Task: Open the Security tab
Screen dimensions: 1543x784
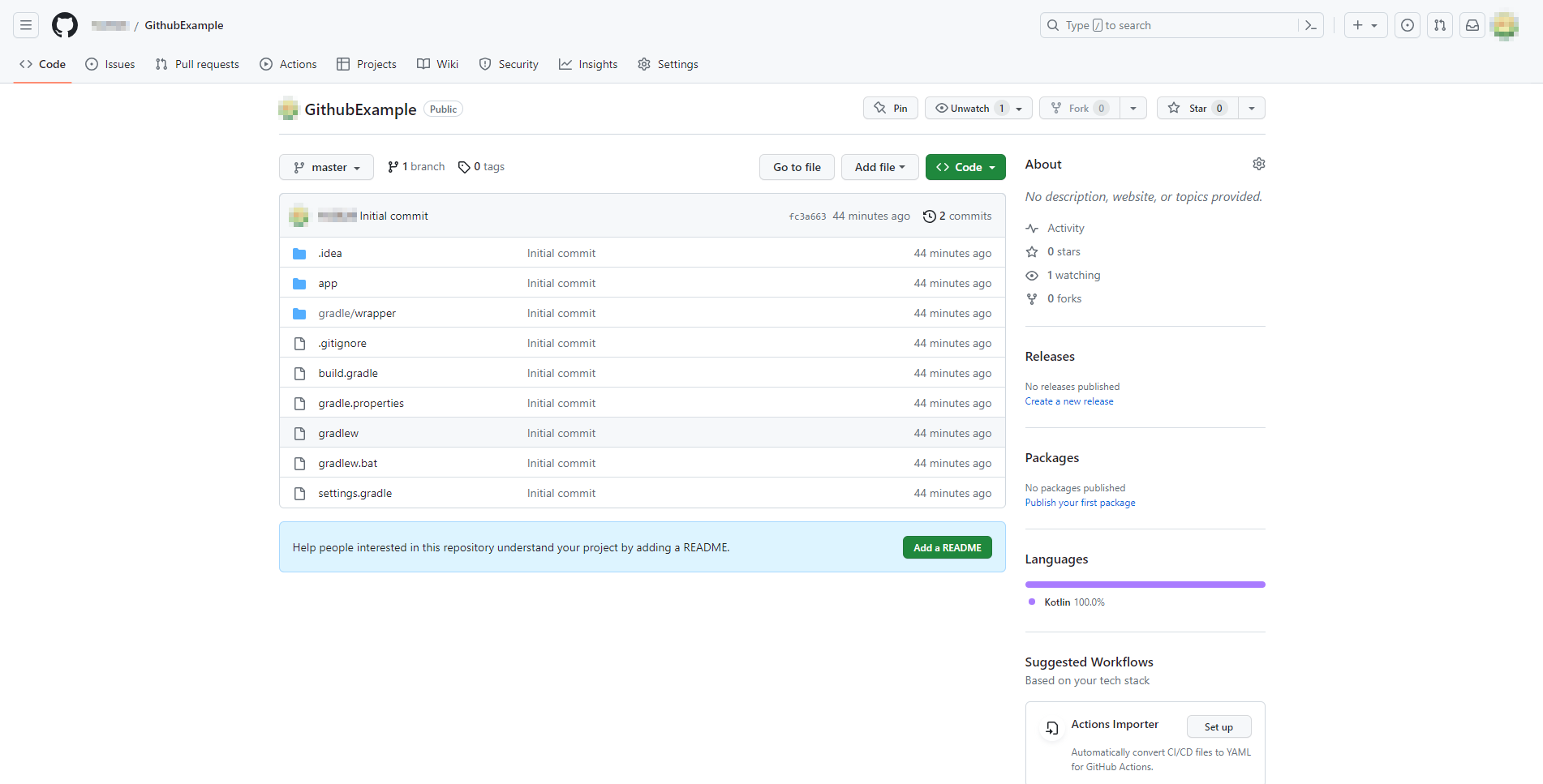Action: coord(509,64)
